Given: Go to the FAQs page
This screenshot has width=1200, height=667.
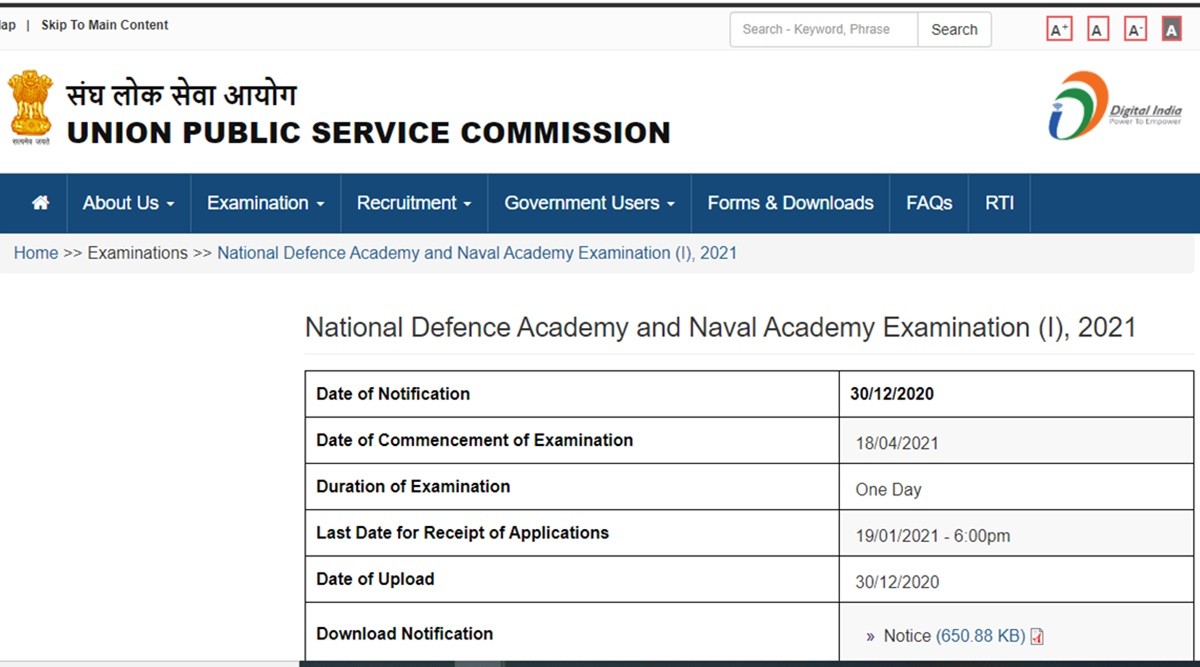Looking at the screenshot, I should (929, 203).
